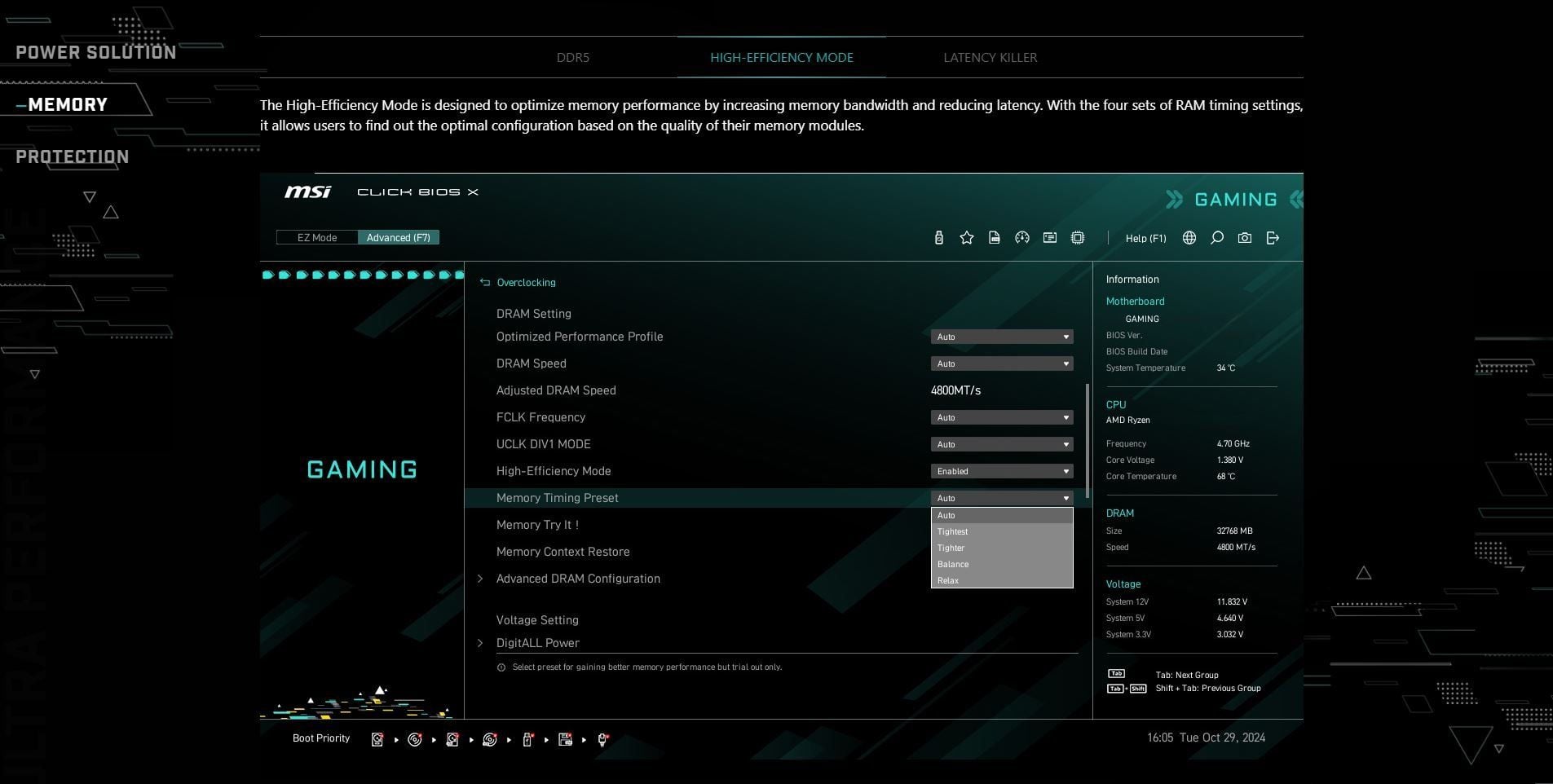This screenshot has width=1553, height=784.
Task: Open the DDR5 tab
Action: pos(572,58)
